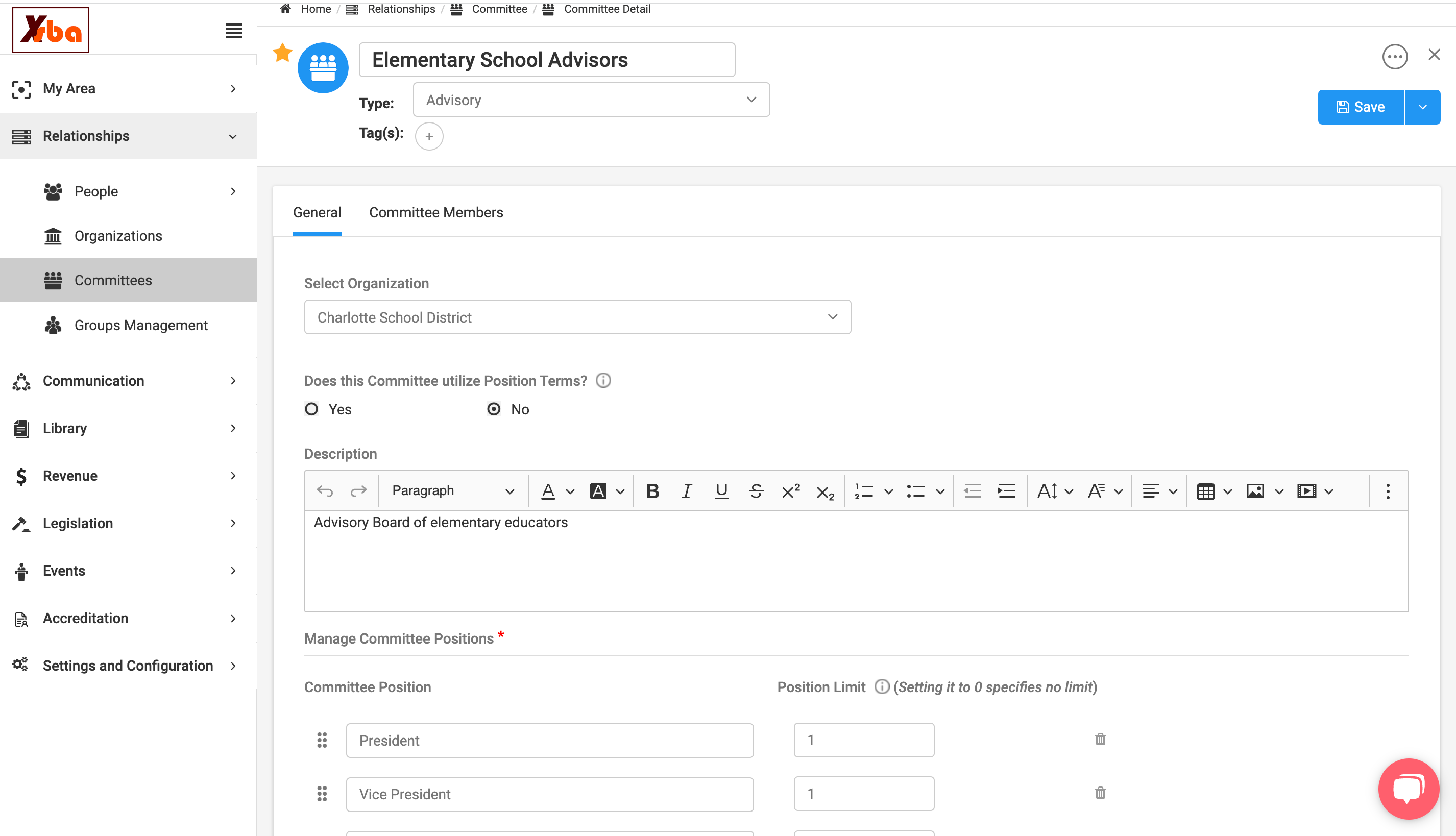Screen dimensions: 1456x836
Task: Open the People submenu in sidebar
Action: (129, 191)
